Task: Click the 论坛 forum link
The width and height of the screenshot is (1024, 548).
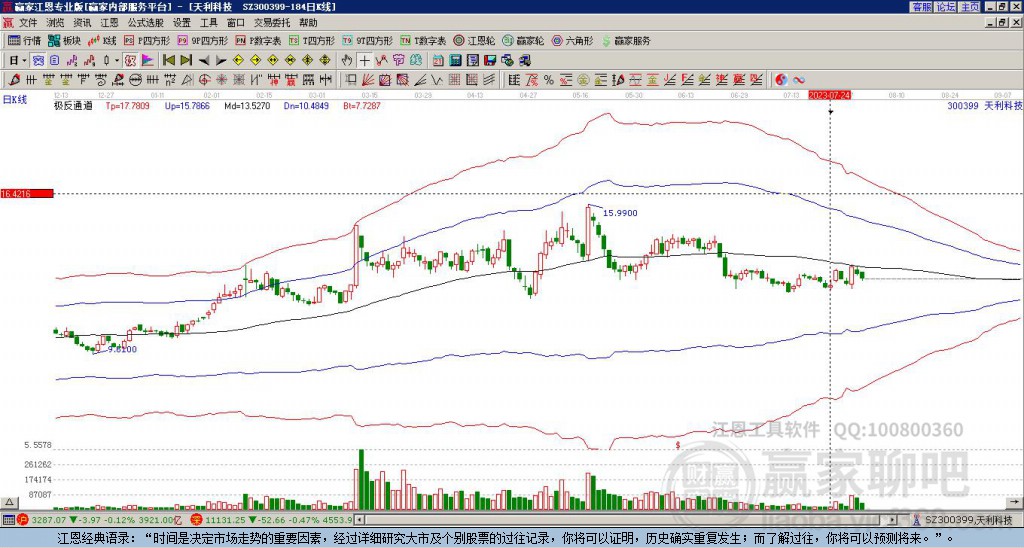Action: coord(945,7)
